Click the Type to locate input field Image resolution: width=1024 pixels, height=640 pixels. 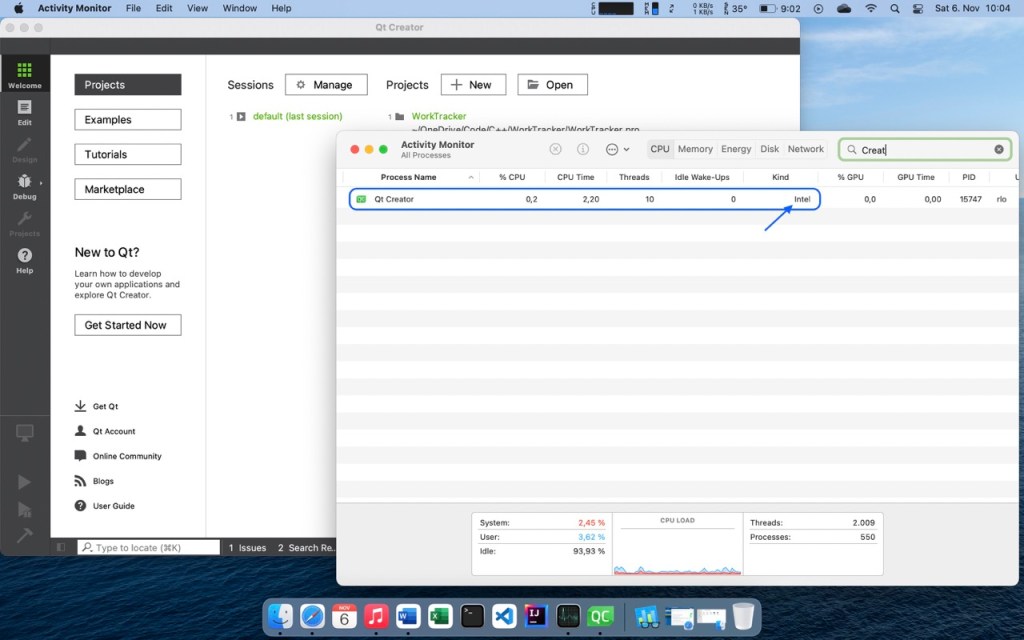coord(147,547)
